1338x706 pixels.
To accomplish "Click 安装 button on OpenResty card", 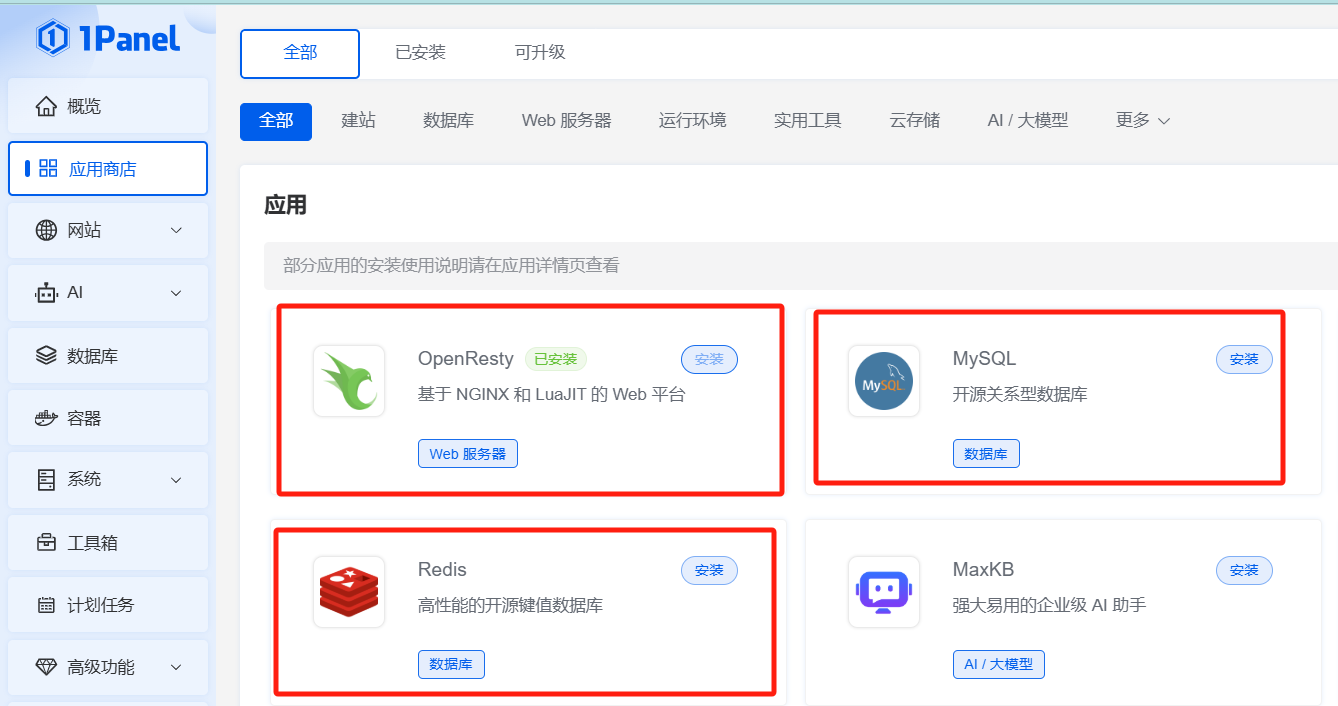I will [x=709, y=359].
